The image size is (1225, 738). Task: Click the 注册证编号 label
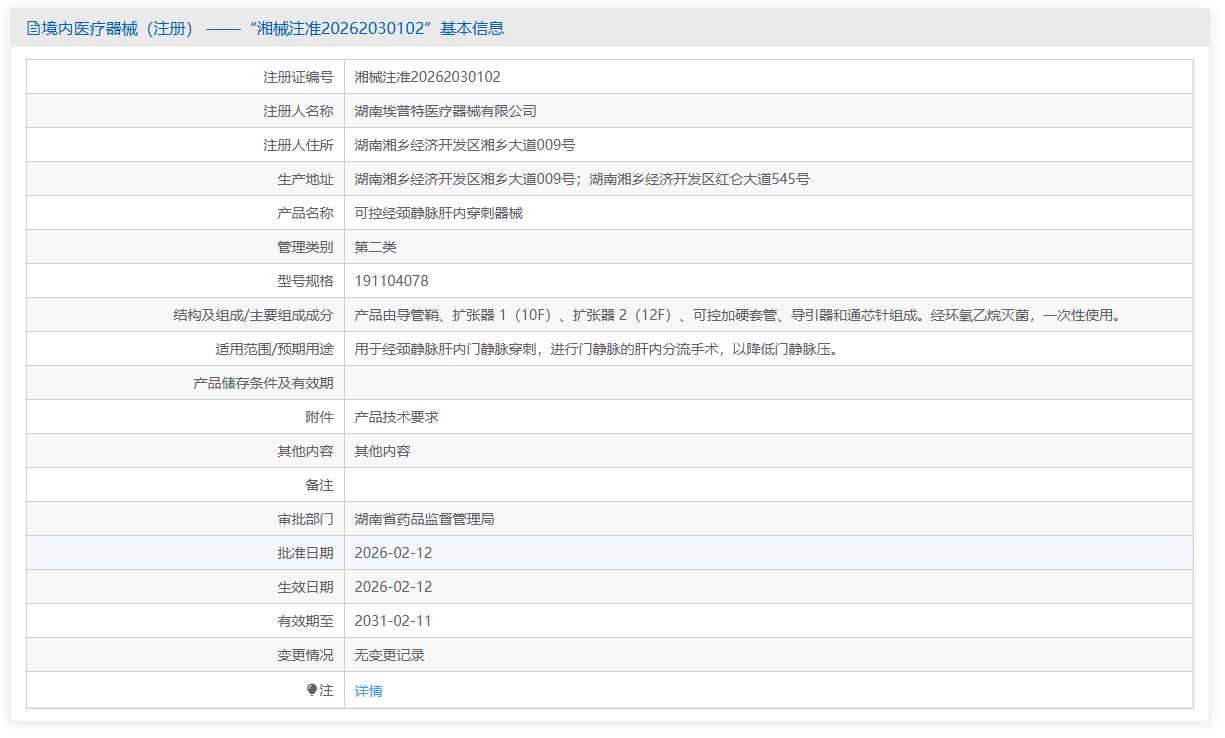point(298,77)
